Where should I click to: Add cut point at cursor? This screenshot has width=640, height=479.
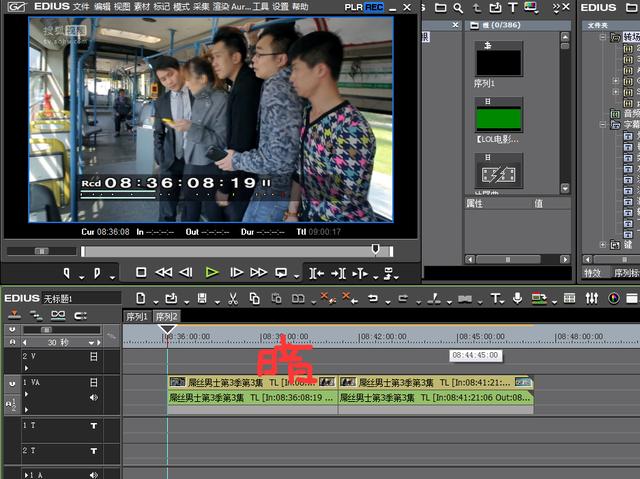click(434, 298)
